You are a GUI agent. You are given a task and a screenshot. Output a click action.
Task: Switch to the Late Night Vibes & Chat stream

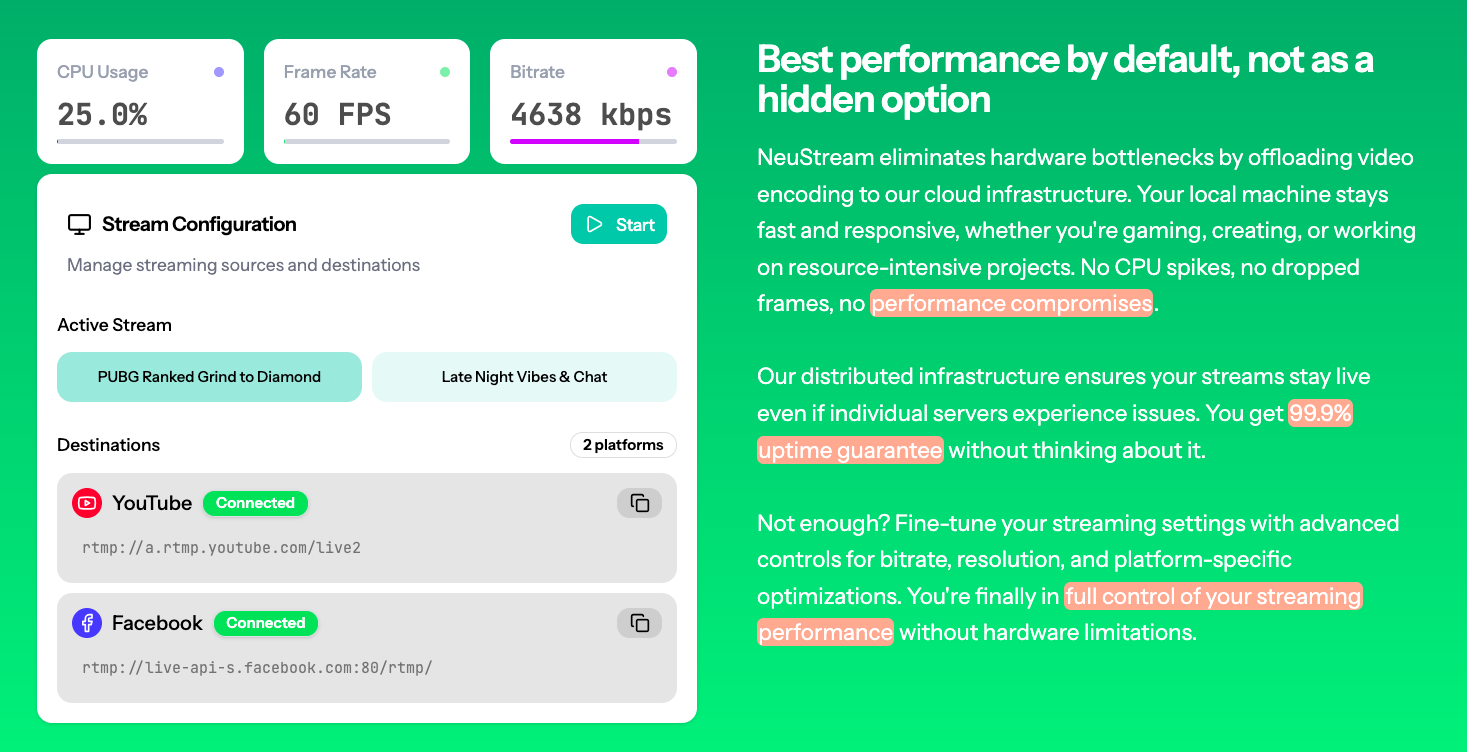pyautogui.click(x=524, y=377)
